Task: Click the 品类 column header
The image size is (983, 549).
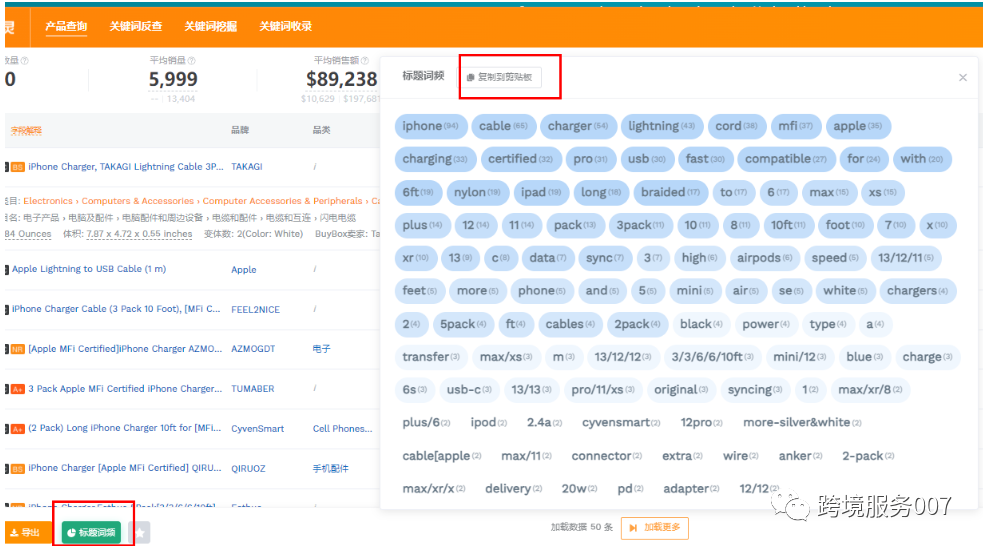Action: point(322,130)
